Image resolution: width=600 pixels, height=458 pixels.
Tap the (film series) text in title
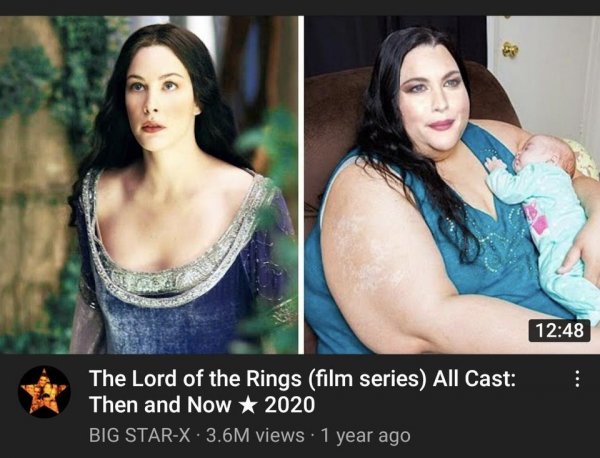(x=367, y=379)
